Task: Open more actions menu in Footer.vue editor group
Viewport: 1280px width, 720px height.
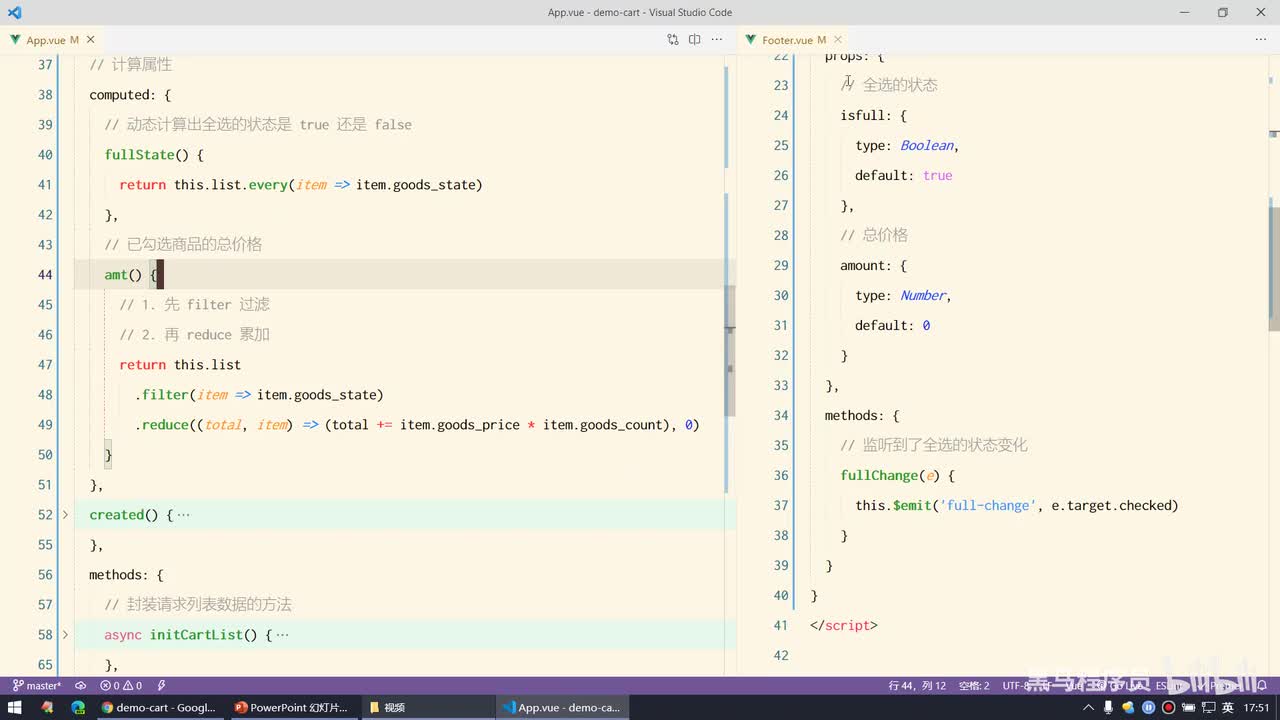Action: point(1260,40)
